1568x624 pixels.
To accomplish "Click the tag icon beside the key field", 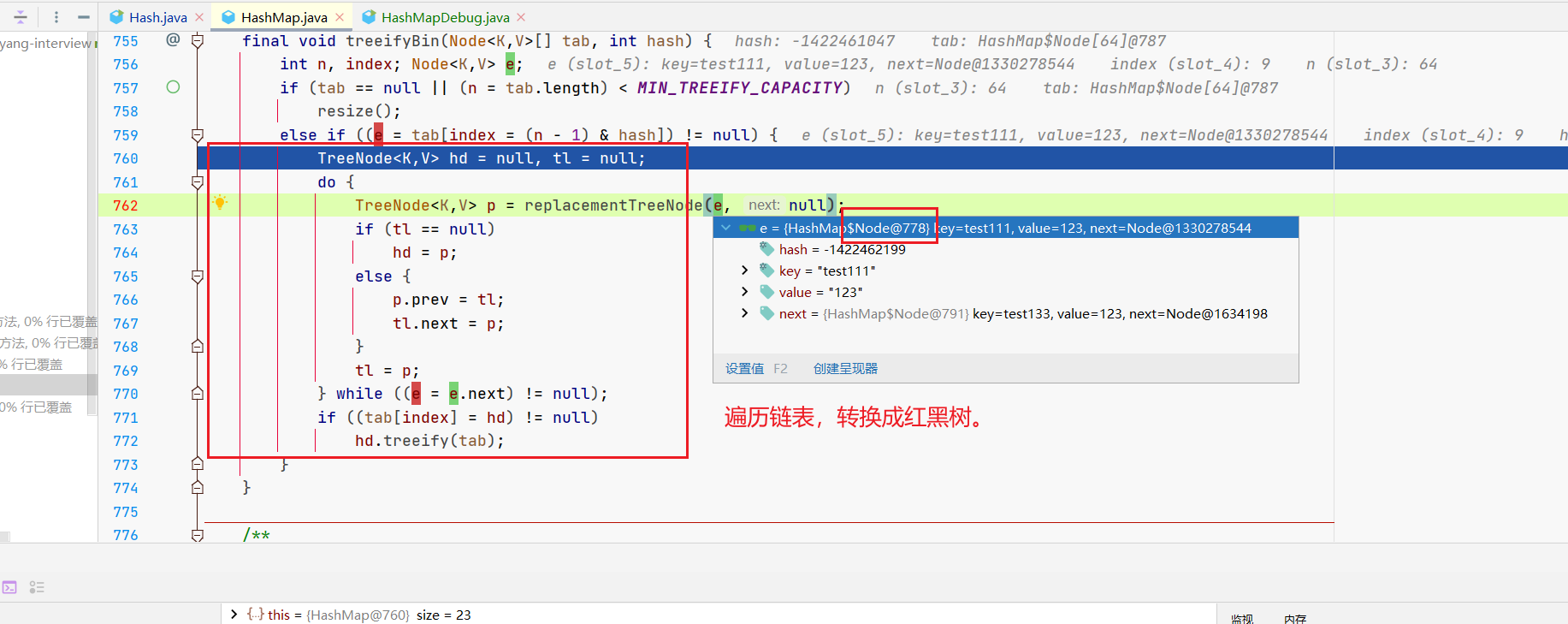I will [x=767, y=270].
